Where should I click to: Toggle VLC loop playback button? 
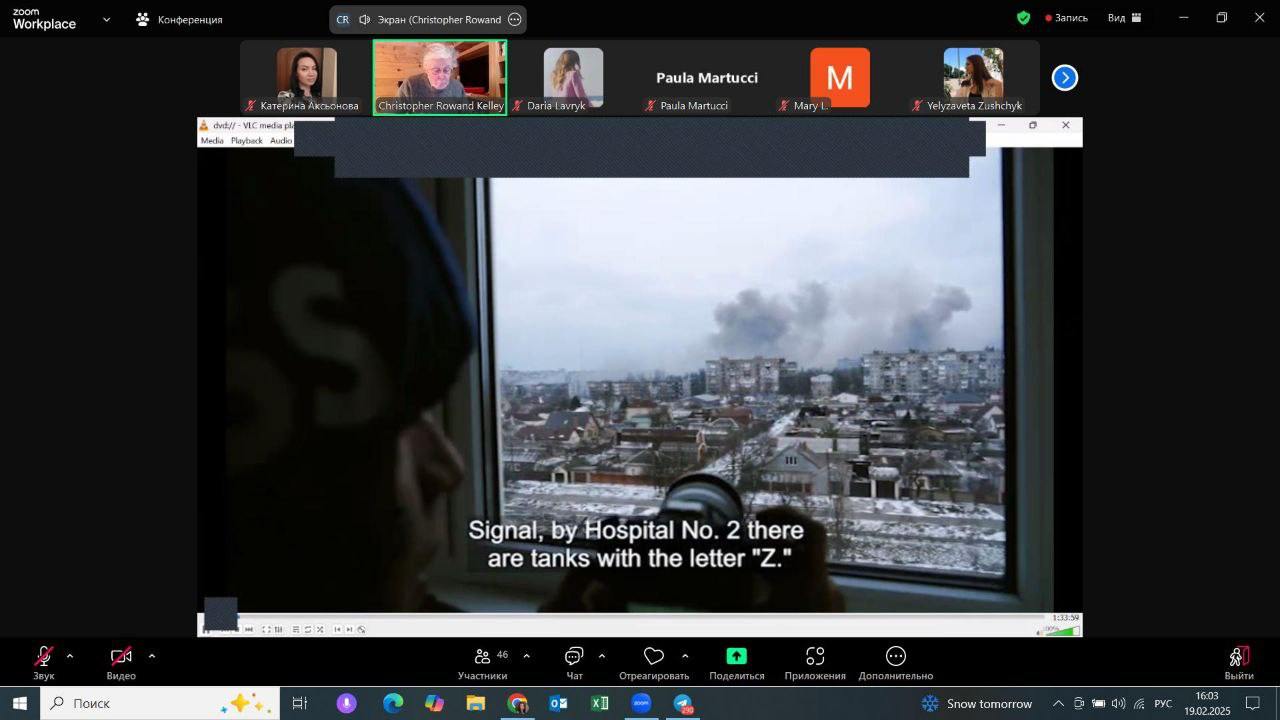pos(307,629)
